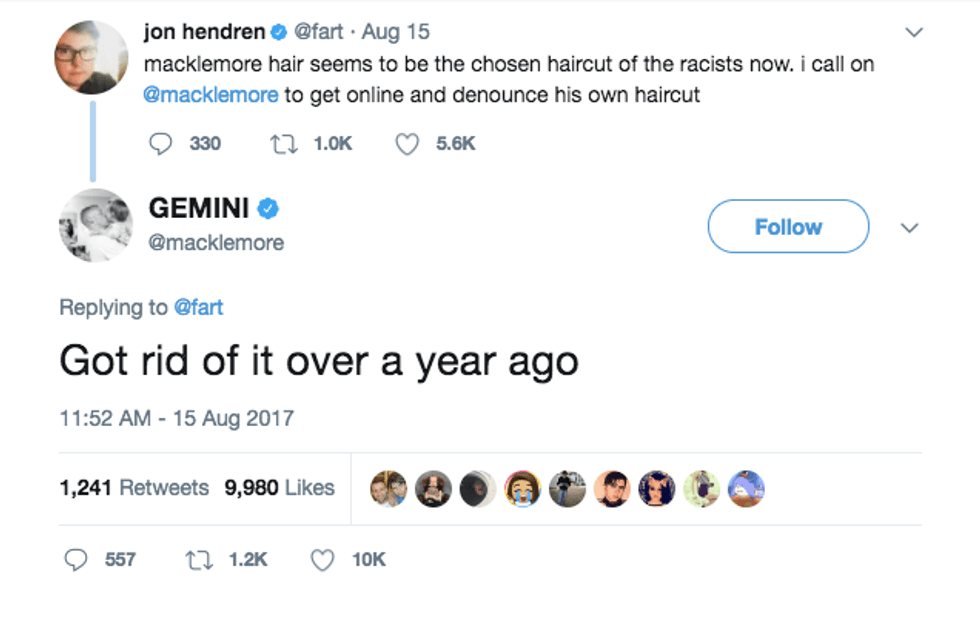This screenshot has width=980, height=618.
Task: Open jon hendren's profile picture
Action: click(x=91, y=57)
